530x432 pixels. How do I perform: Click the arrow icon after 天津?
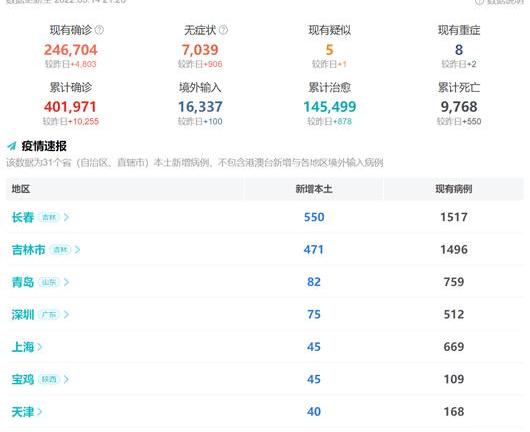coord(40,412)
